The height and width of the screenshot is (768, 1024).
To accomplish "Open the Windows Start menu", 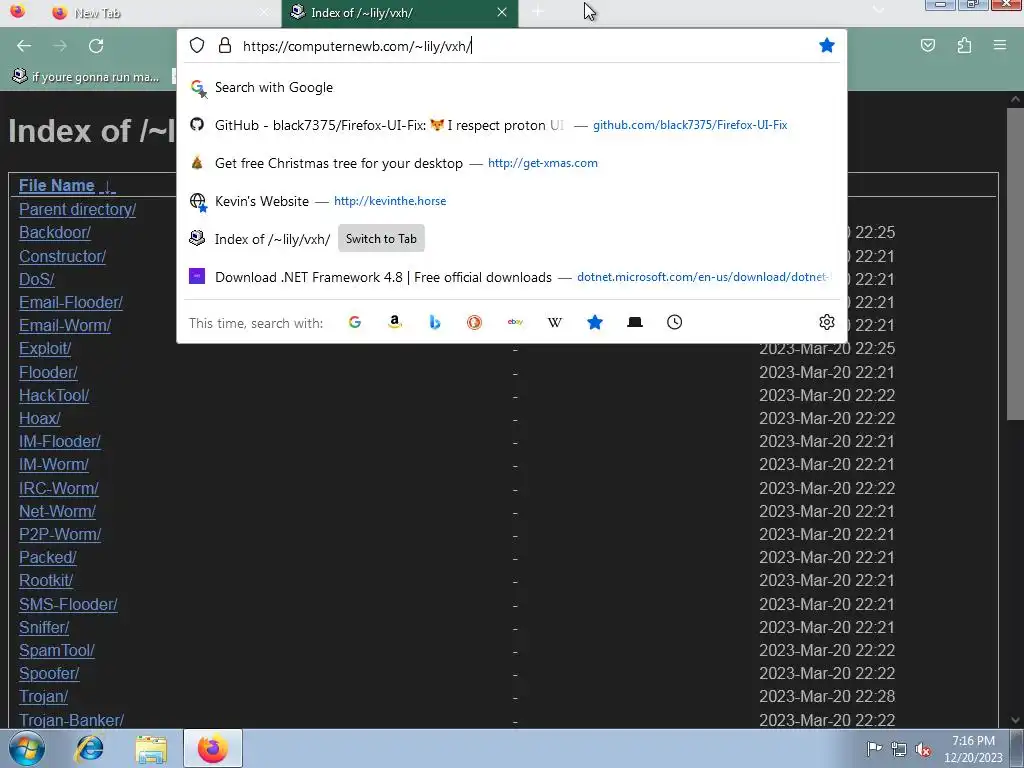I will point(26,748).
